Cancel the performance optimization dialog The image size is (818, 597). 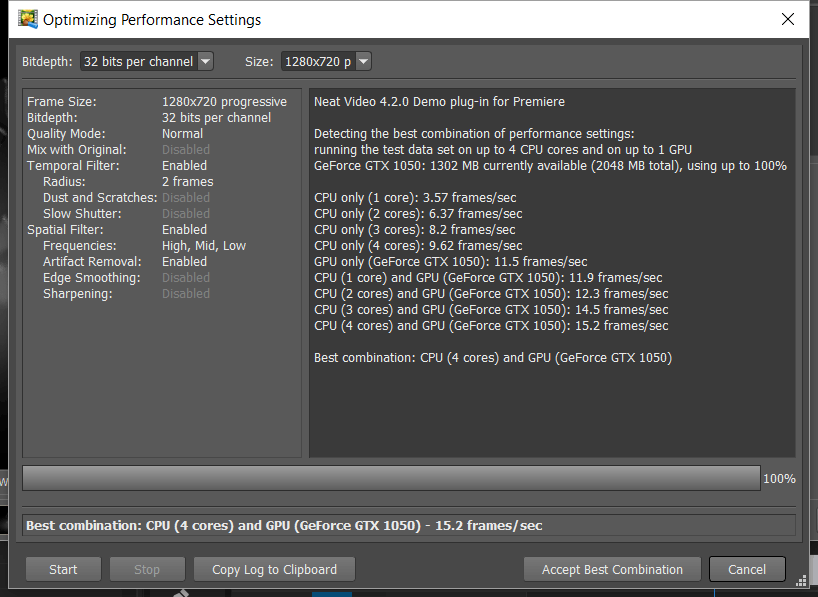pos(747,569)
